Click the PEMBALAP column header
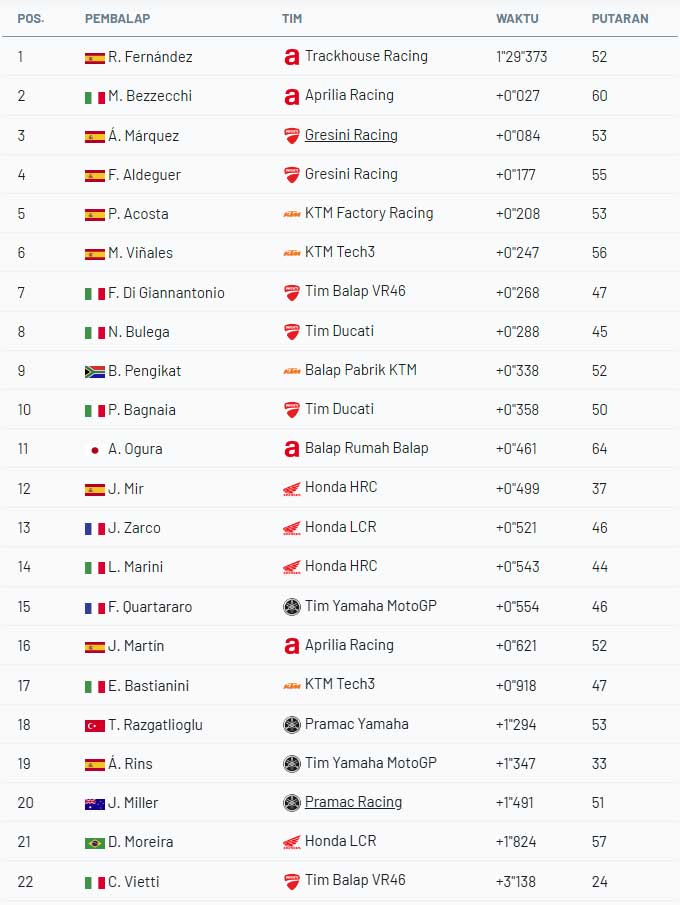The image size is (680, 905). pyautogui.click(x=117, y=19)
